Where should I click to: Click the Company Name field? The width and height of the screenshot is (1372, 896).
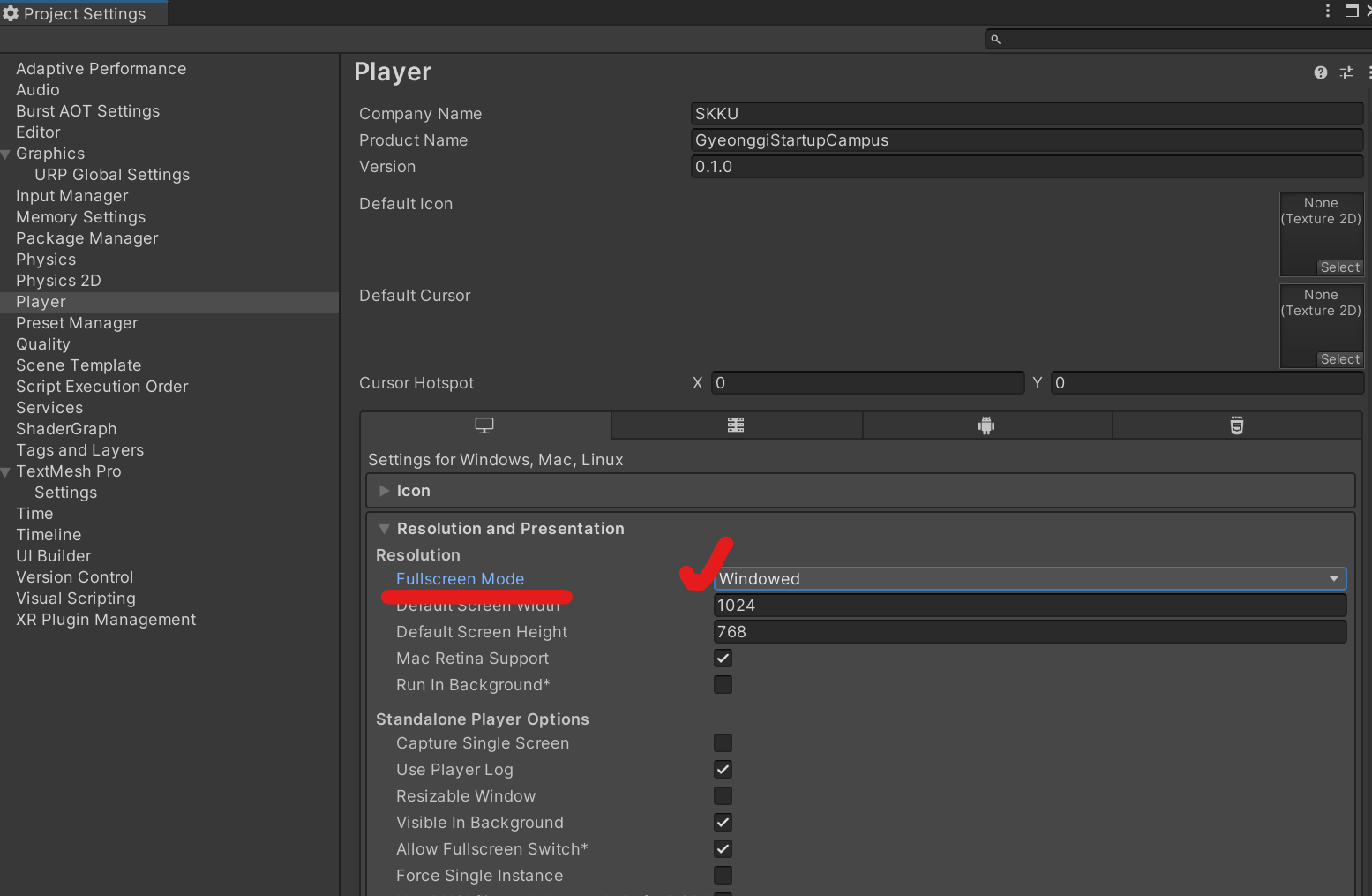1027,113
